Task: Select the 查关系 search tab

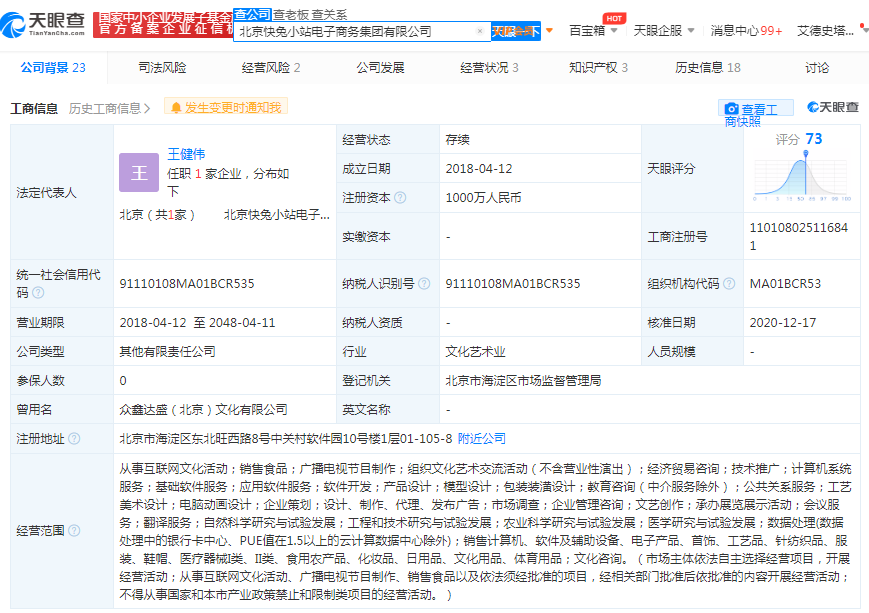Action: pyautogui.click(x=329, y=15)
